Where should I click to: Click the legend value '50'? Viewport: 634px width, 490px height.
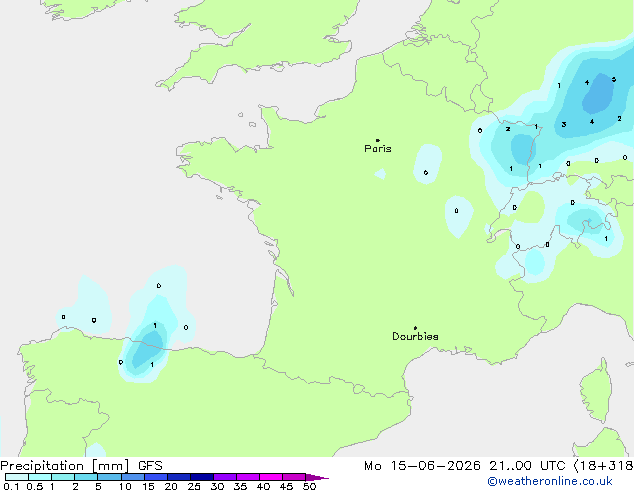click(309, 486)
